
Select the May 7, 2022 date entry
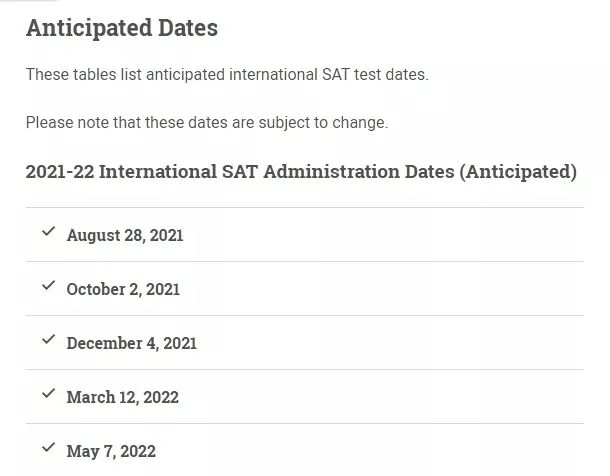(x=111, y=452)
